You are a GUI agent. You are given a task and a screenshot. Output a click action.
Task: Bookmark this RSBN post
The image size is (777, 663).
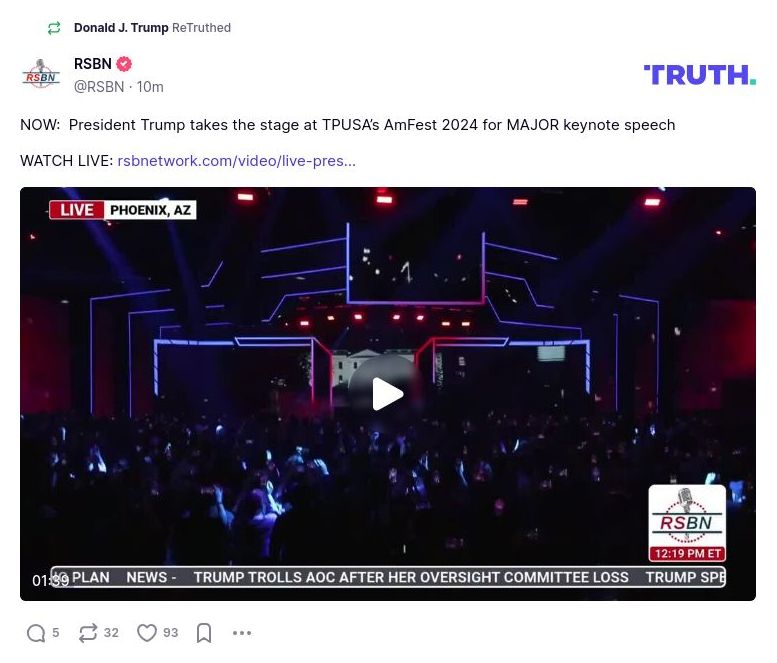coord(204,633)
